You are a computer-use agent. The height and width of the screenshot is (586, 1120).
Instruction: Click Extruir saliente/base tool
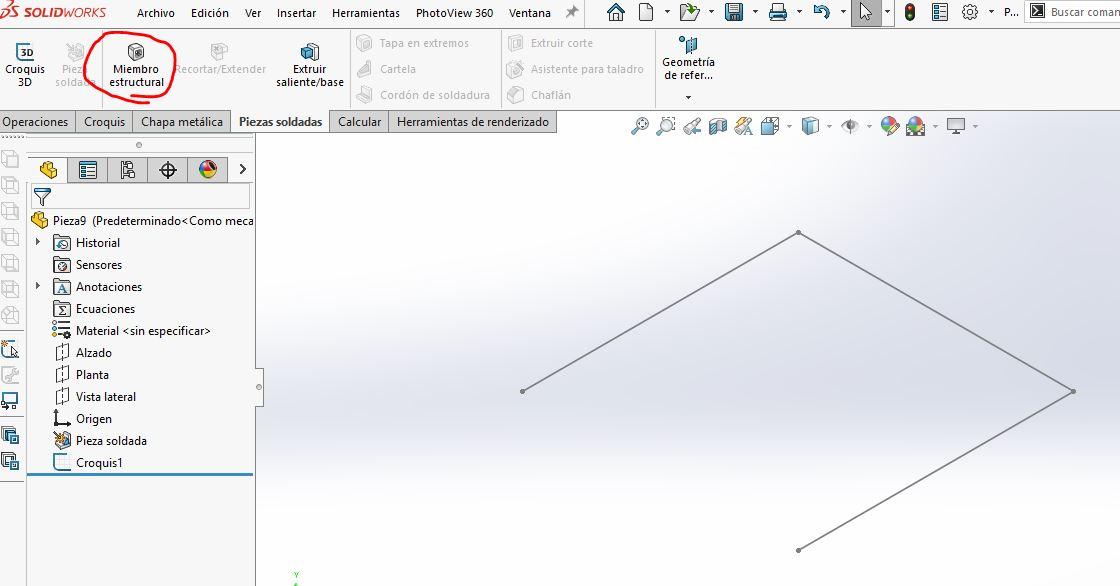point(310,64)
